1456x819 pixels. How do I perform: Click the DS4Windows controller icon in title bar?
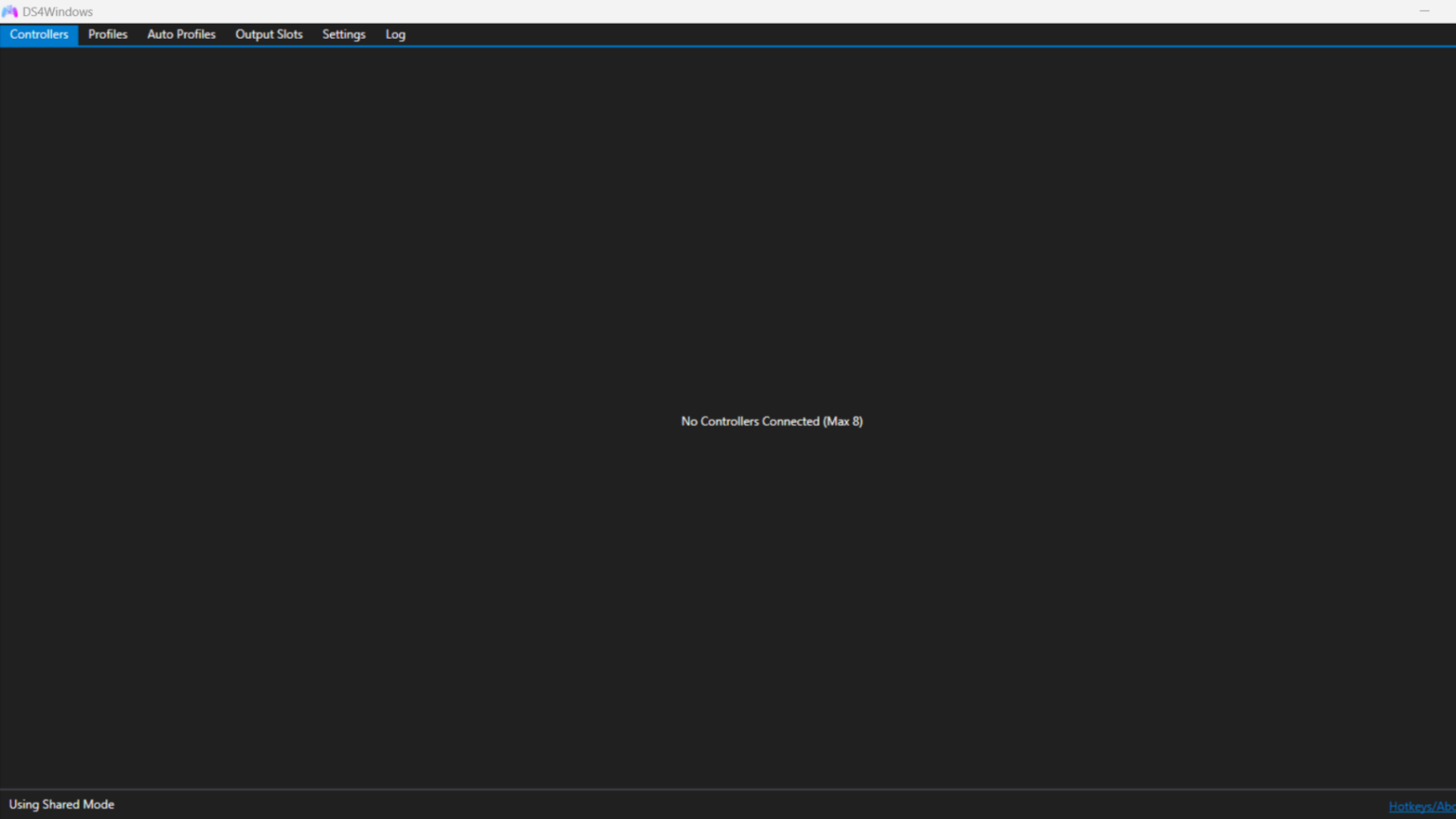[9, 11]
